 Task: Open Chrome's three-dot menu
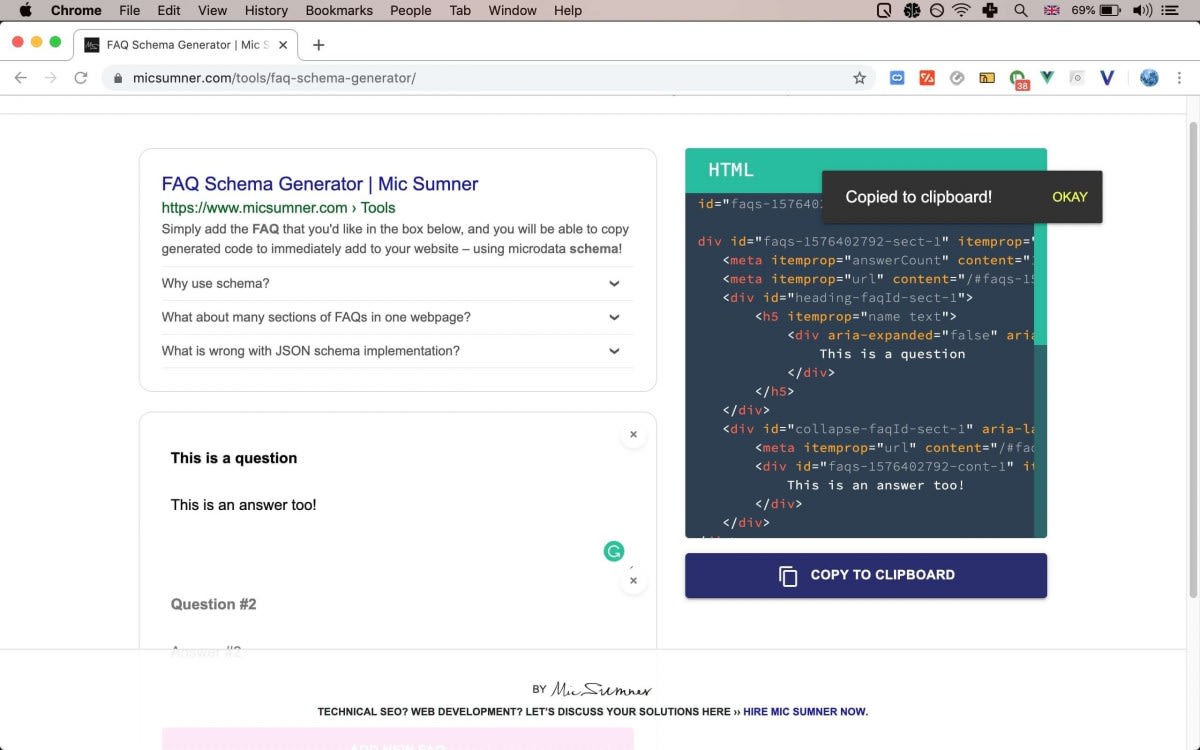pos(1181,78)
